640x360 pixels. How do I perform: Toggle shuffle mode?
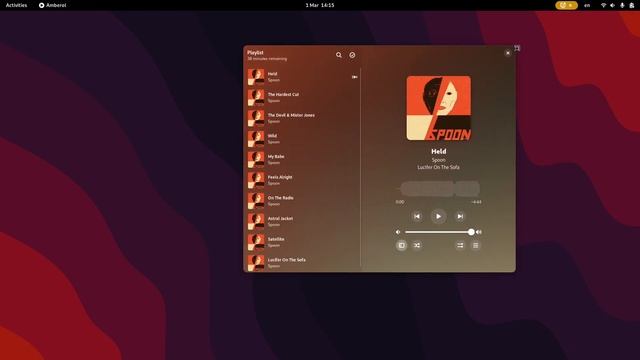(417, 245)
